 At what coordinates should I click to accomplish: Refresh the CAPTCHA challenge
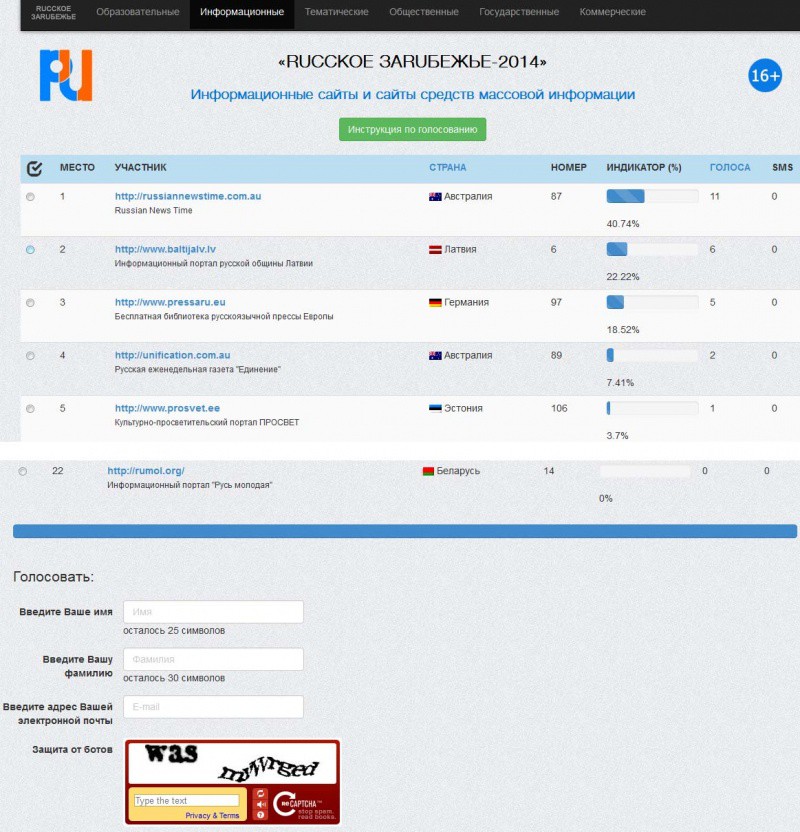tap(260, 793)
